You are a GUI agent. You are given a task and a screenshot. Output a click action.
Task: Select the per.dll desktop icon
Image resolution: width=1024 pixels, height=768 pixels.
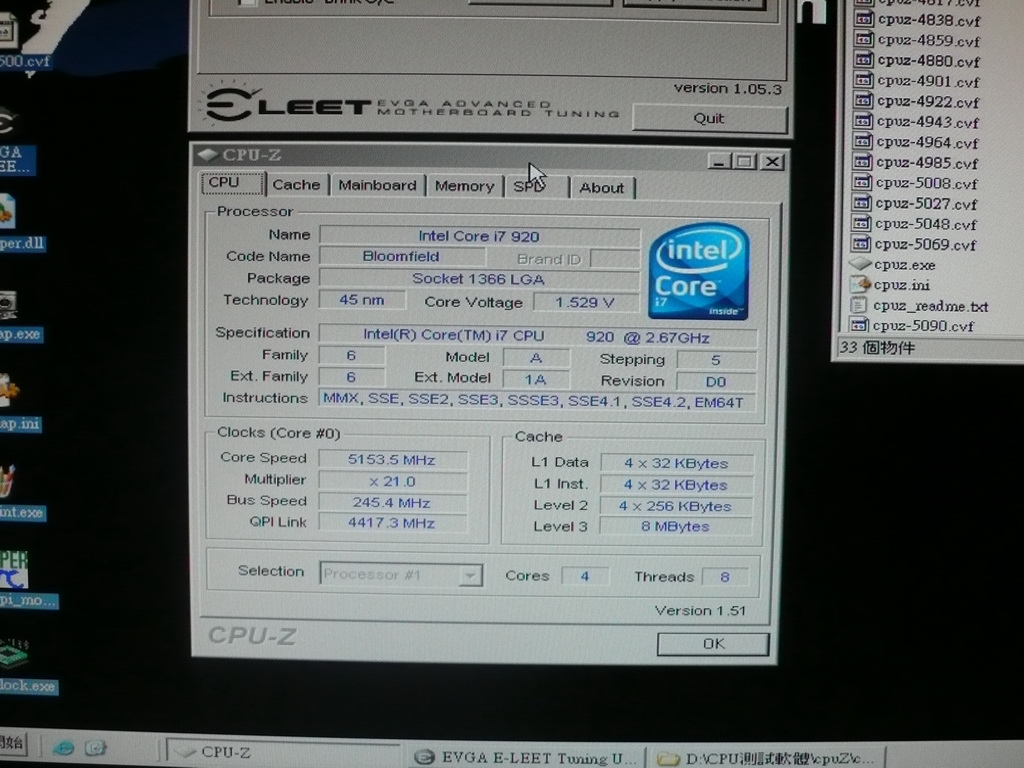tap(9, 212)
